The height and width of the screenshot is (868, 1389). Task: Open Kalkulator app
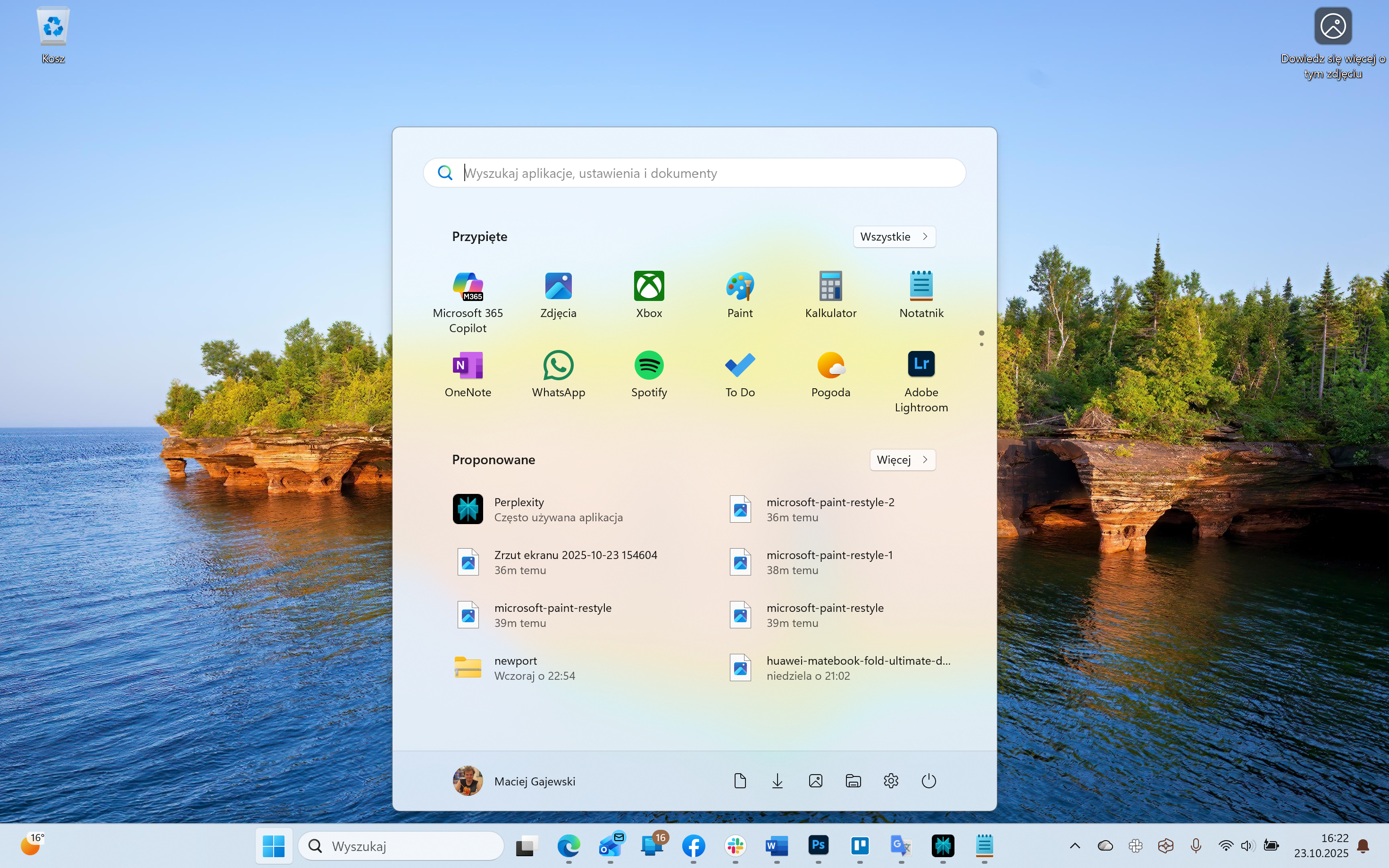coord(830,287)
